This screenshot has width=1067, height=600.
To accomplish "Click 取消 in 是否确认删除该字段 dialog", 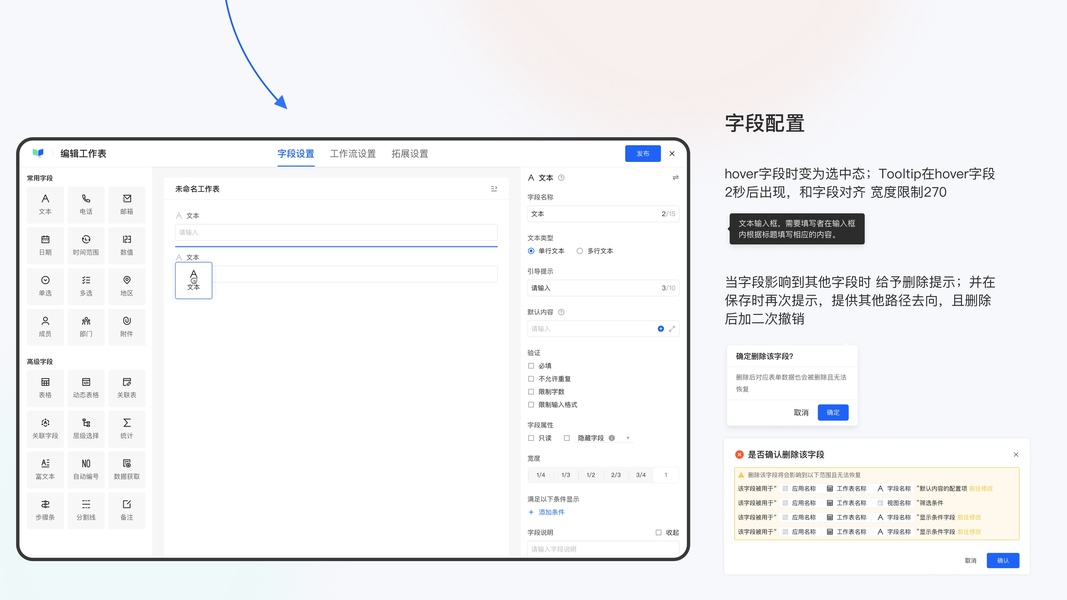I will 970,561.
